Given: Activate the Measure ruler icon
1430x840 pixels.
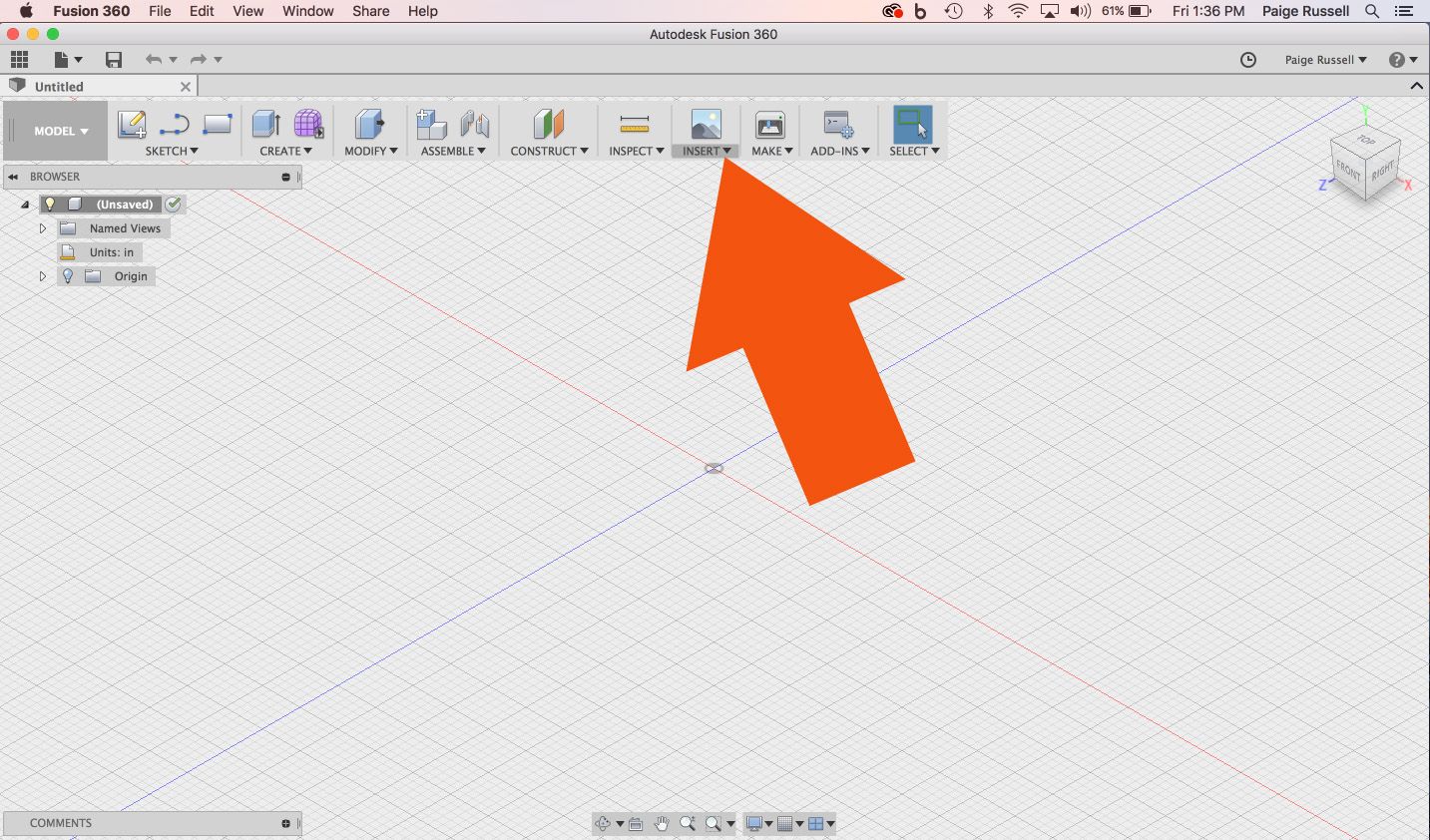Looking at the screenshot, I should [635, 125].
